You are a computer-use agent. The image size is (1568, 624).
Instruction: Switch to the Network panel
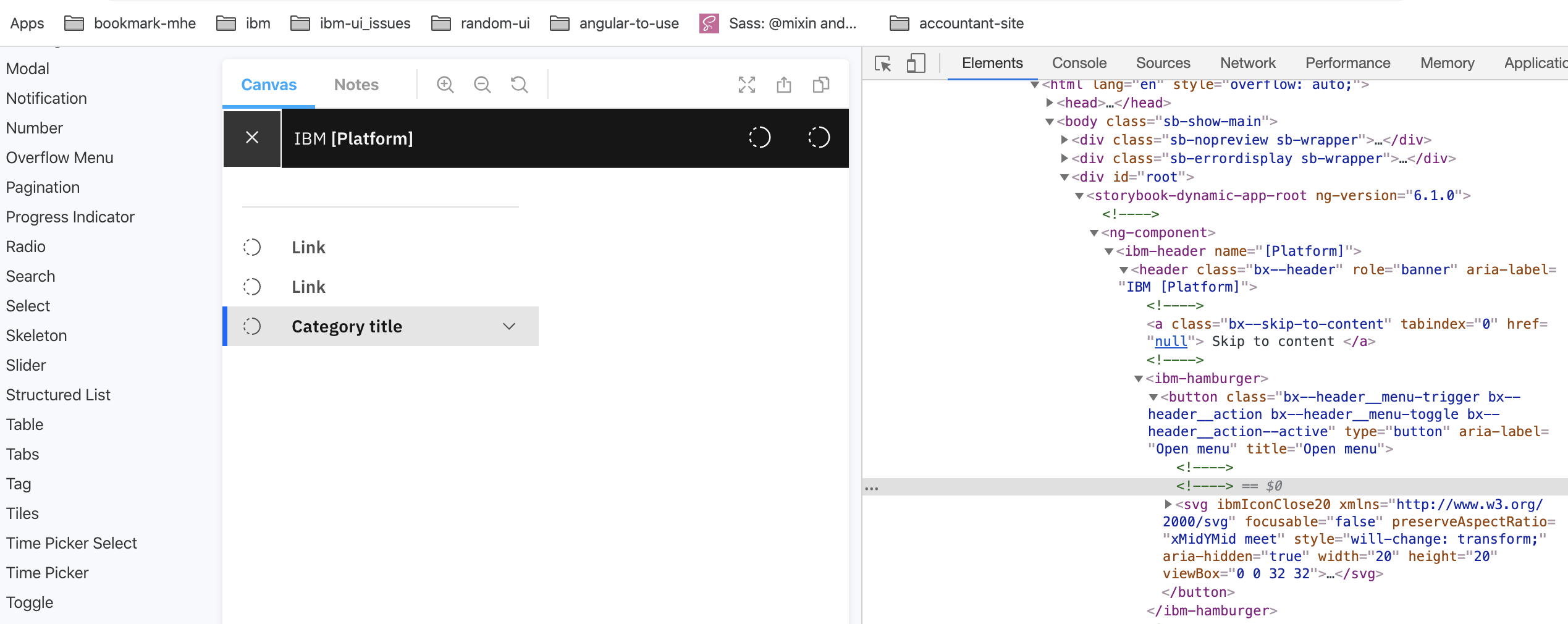pos(1247,63)
